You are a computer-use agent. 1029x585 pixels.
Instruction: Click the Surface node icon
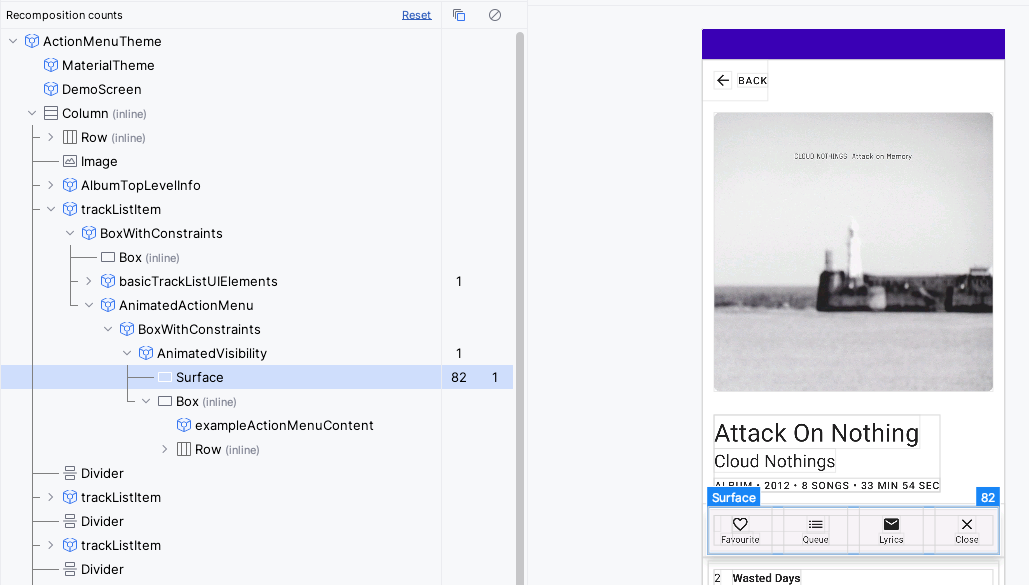tap(165, 377)
